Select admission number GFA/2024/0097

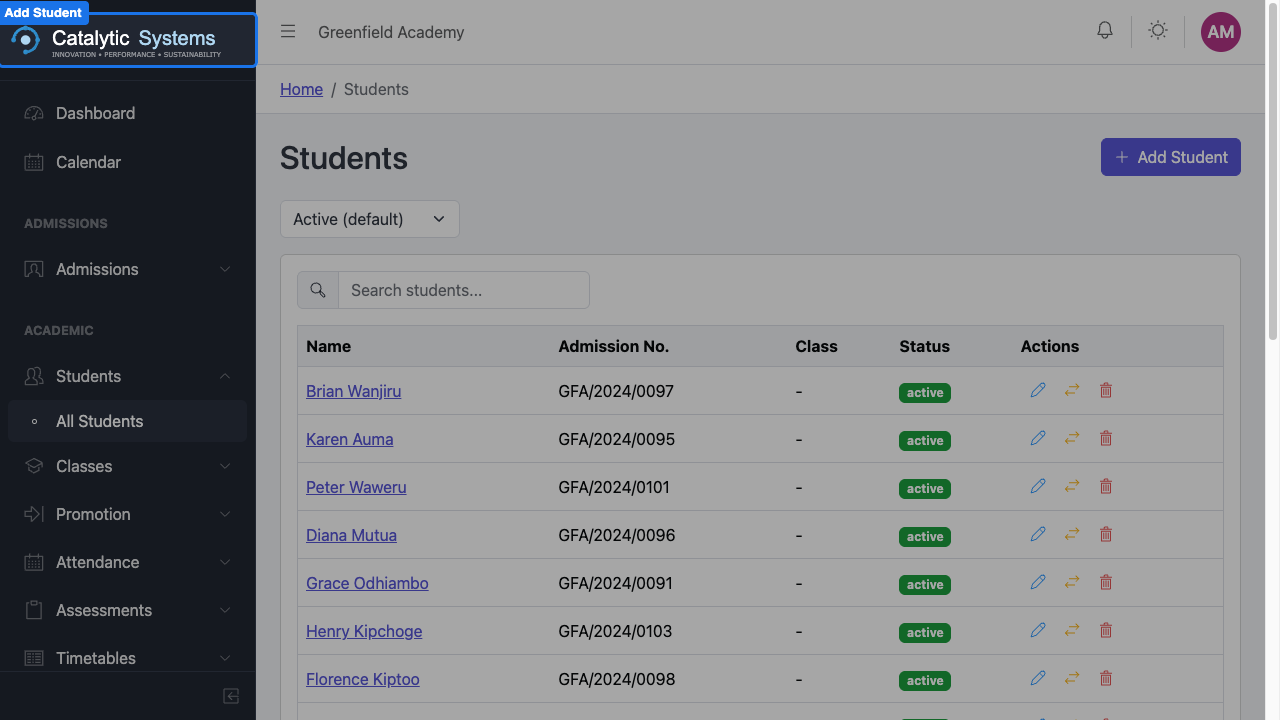coord(616,391)
